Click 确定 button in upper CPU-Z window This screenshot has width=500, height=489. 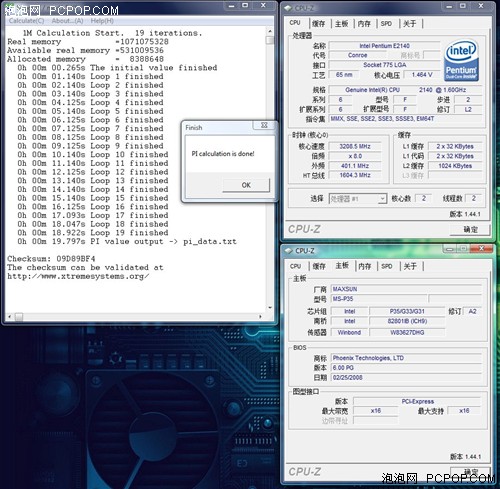coord(470,229)
